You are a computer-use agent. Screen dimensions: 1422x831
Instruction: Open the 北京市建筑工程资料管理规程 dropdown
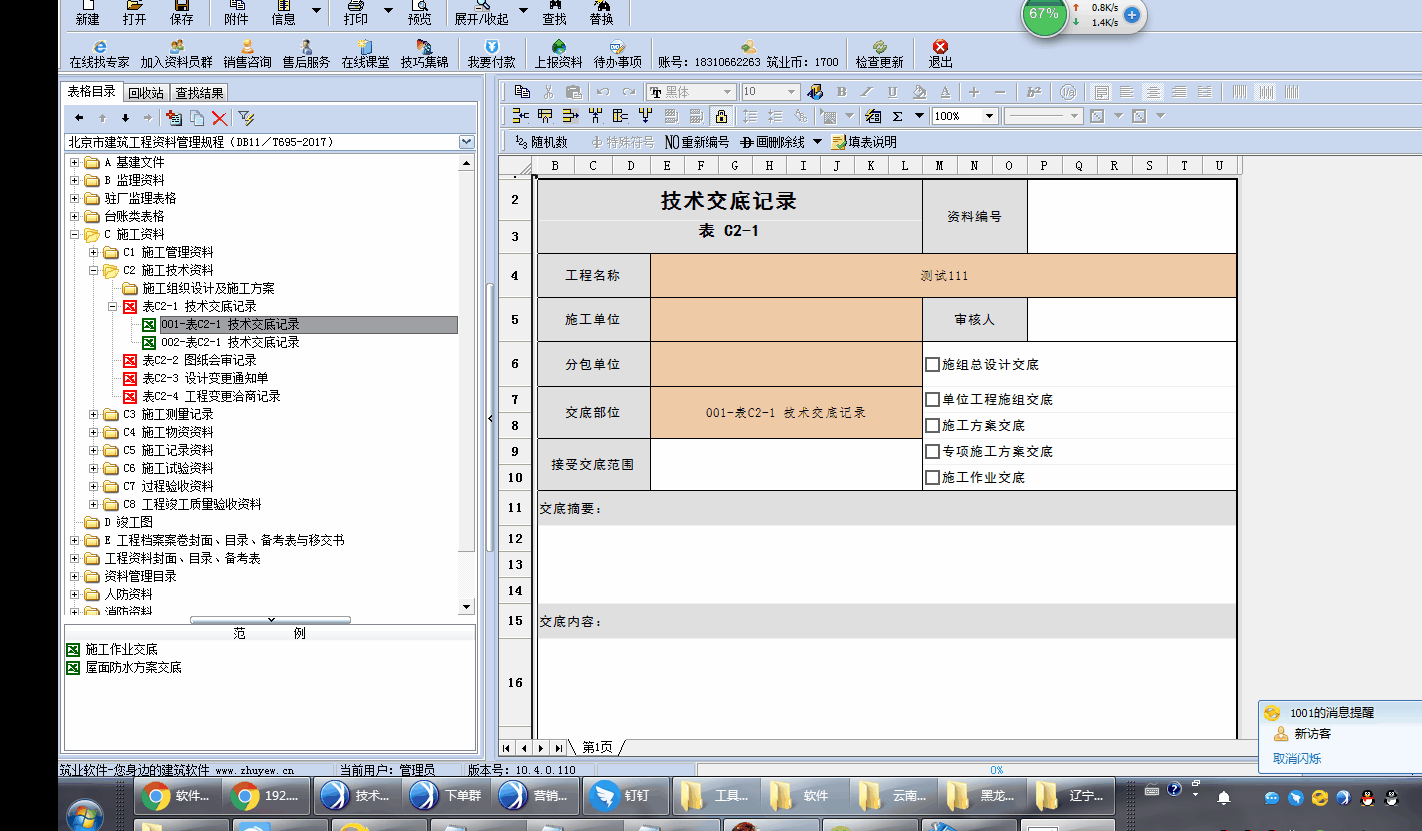point(466,143)
